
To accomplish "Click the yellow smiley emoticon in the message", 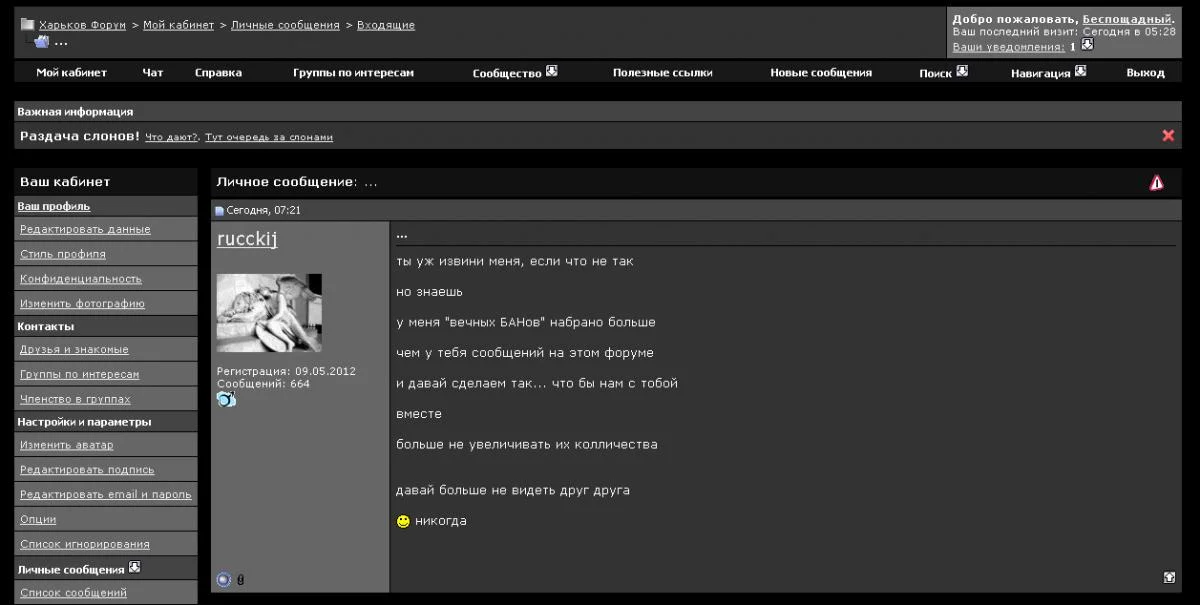I will (x=403, y=521).
